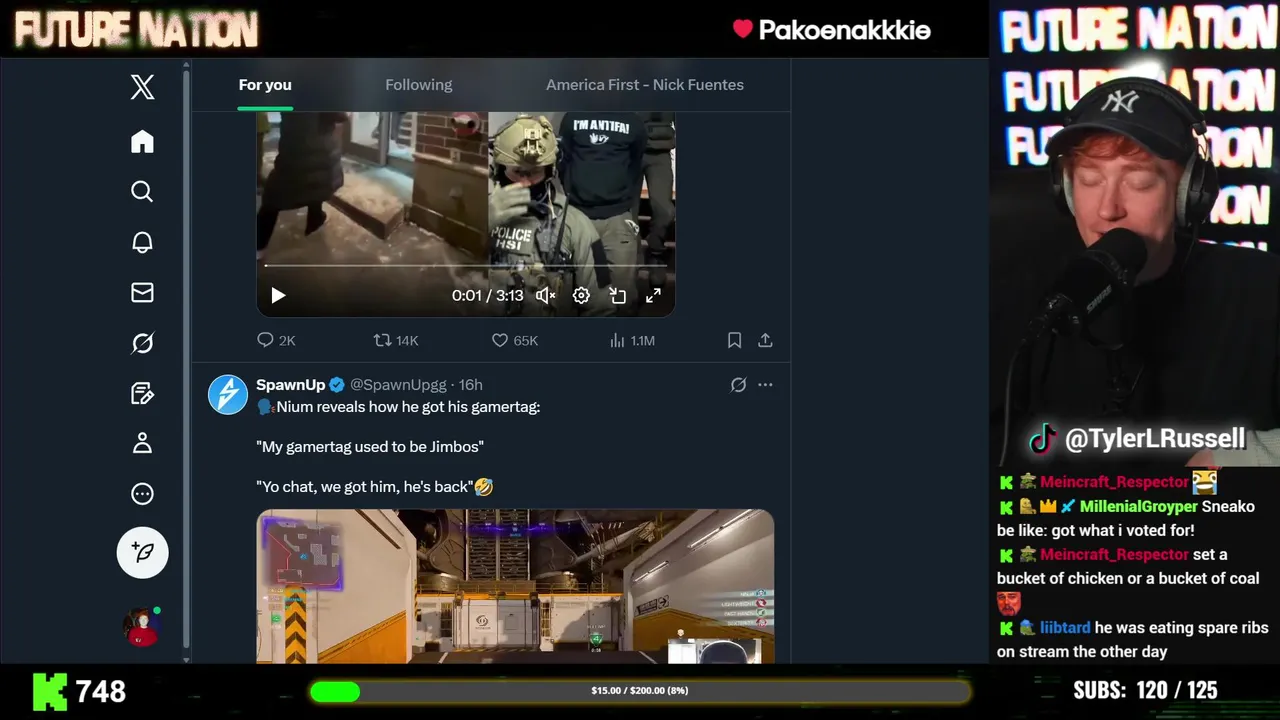Open account avatar at sidebar bottom
Screen dimensions: 1280x720
click(x=142, y=626)
